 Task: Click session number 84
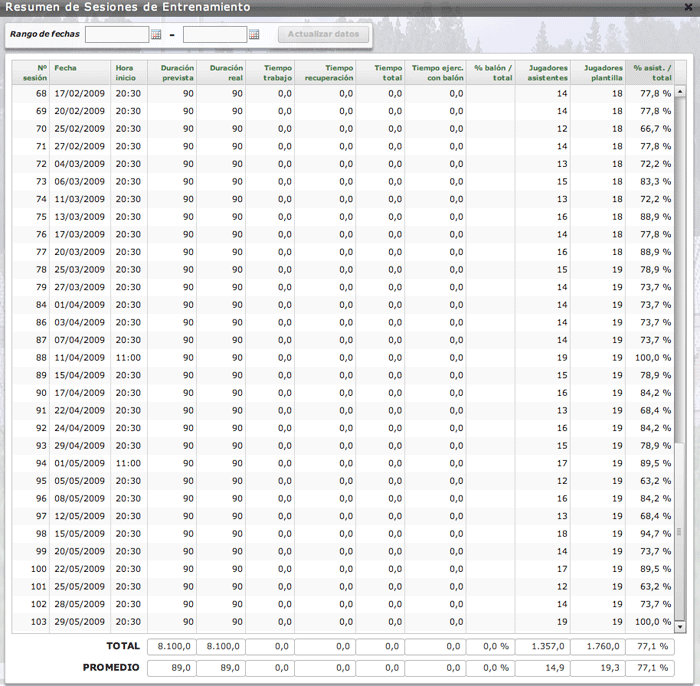41,305
